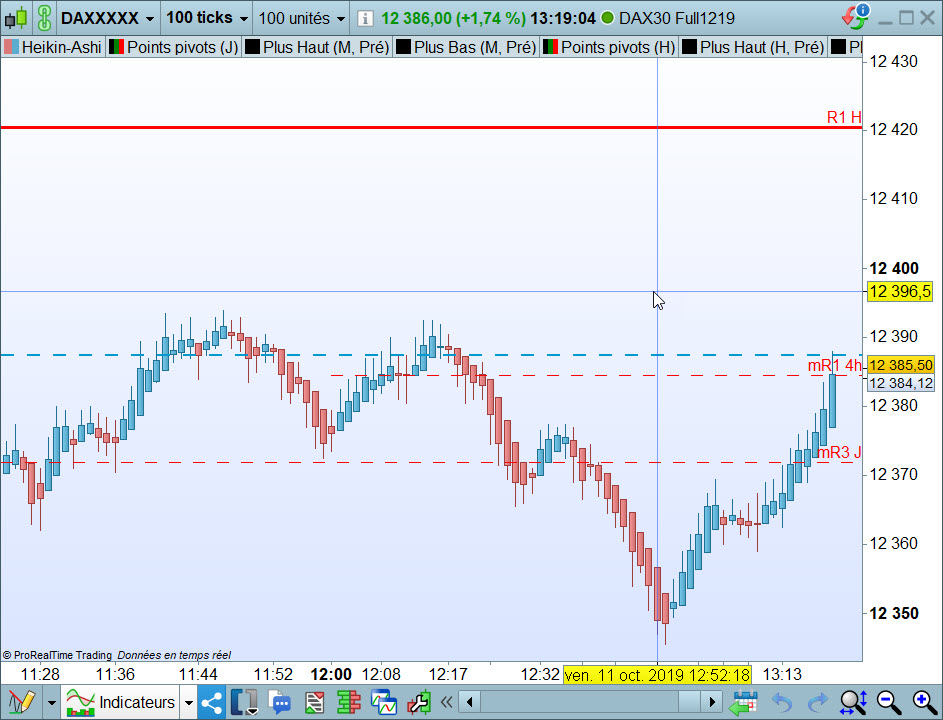Click the Points pivots (J) color swatch
The height and width of the screenshot is (720, 943).
coord(117,47)
